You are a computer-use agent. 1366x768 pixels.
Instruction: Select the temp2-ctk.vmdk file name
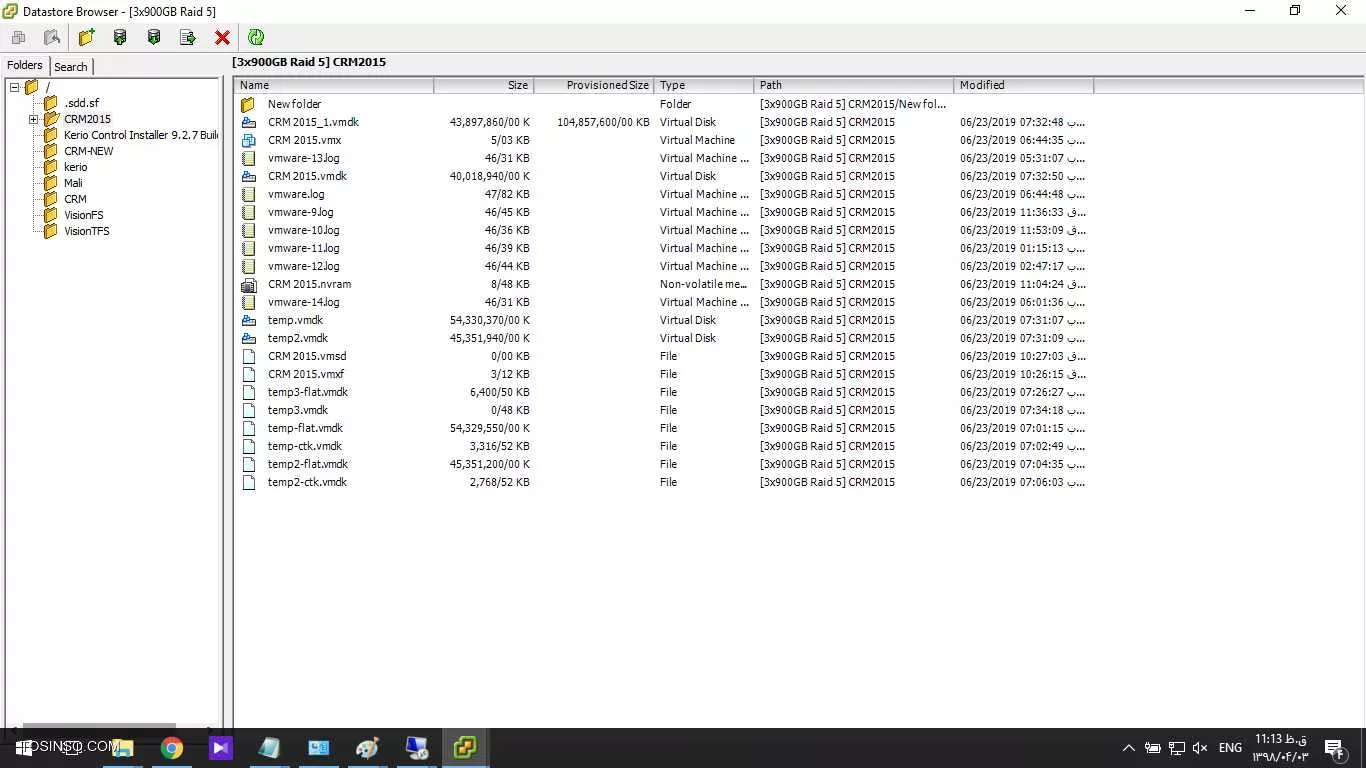coord(308,482)
